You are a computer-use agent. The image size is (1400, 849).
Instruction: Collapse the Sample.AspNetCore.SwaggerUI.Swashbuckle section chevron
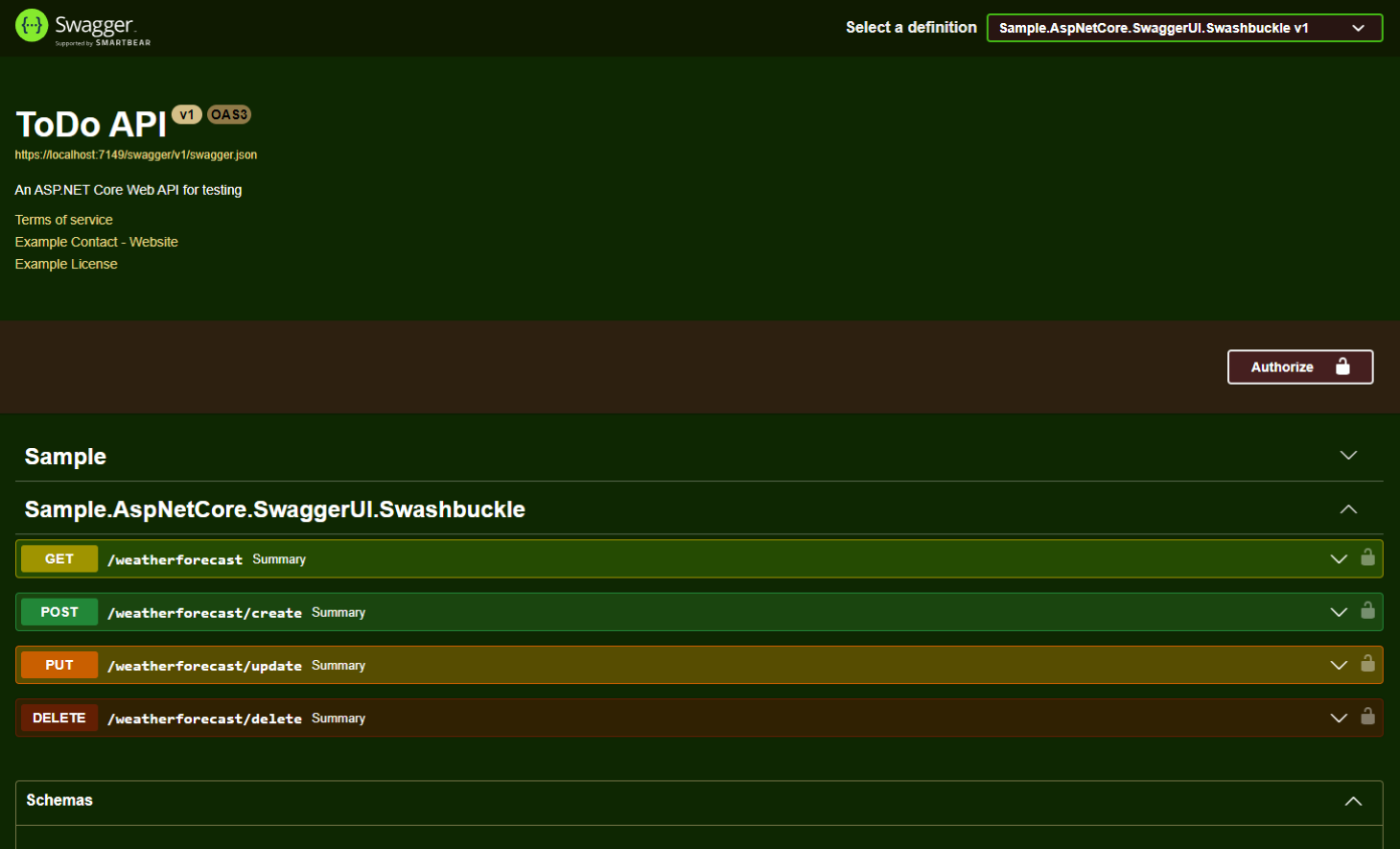pyautogui.click(x=1348, y=508)
